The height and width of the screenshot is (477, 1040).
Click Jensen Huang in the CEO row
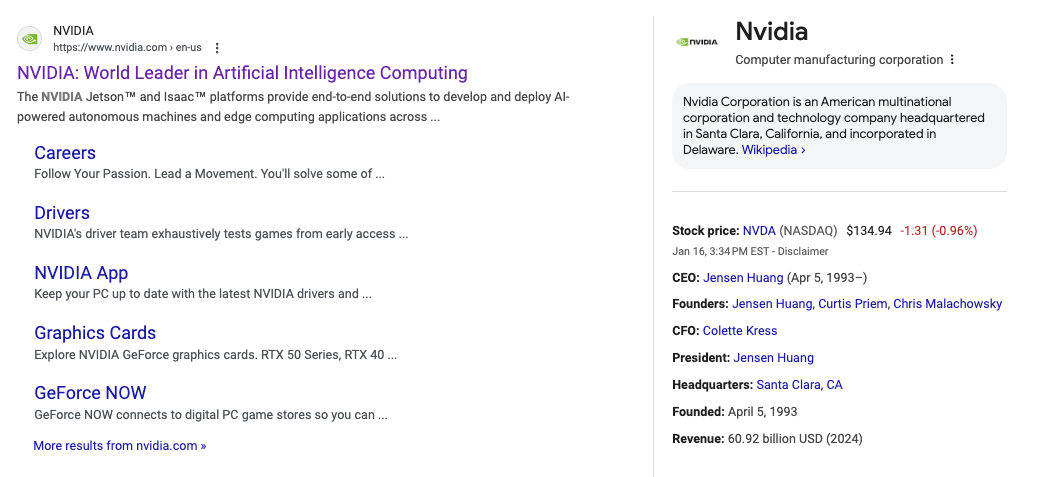coord(743,277)
